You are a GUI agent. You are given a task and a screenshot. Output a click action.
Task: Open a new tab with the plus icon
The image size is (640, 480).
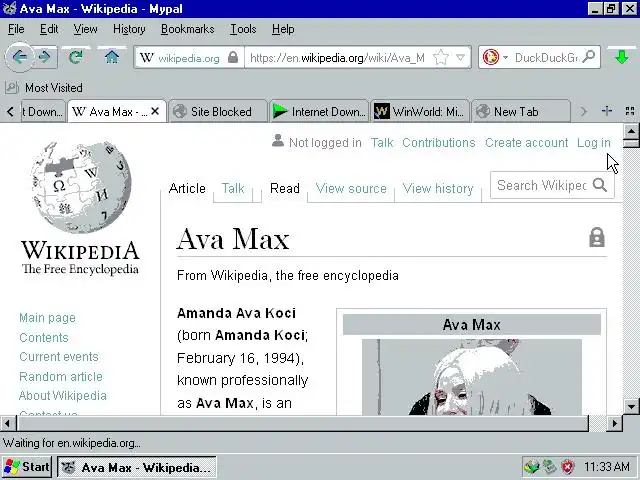tap(607, 111)
